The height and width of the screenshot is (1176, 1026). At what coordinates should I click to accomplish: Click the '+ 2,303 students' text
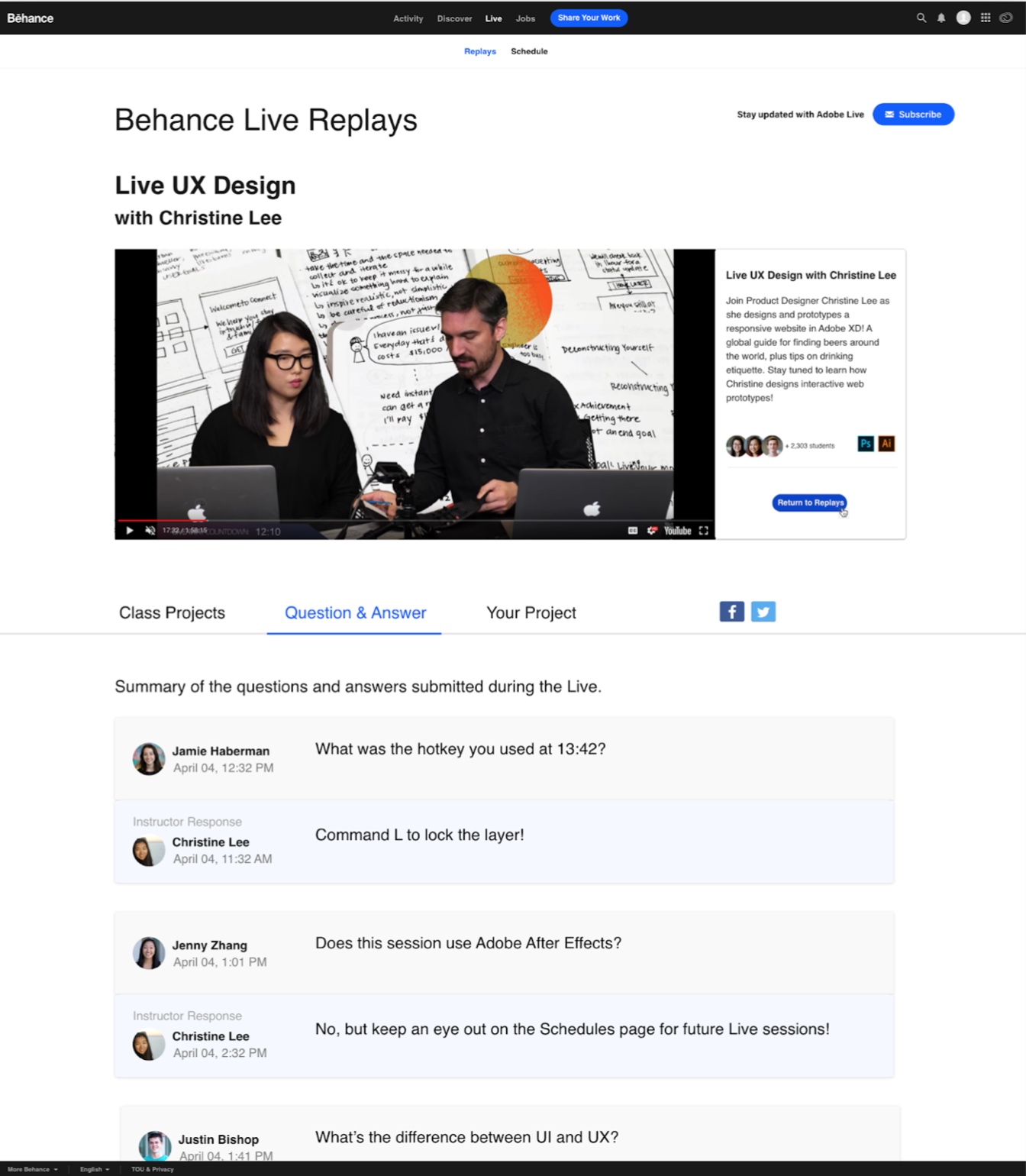(810, 445)
